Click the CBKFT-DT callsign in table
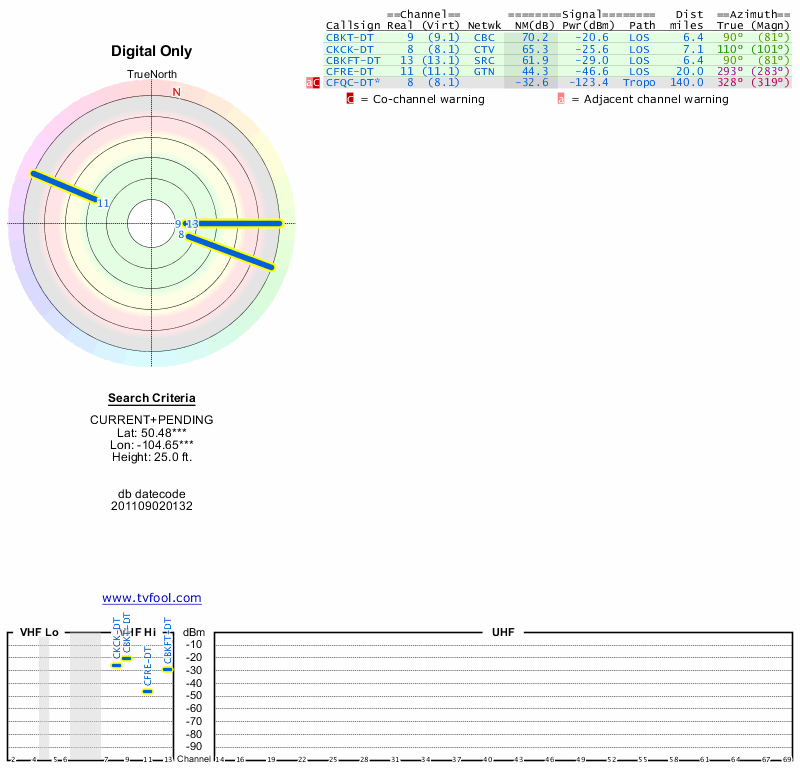Viewport: 800px width, 768px height. [x=353, y=60]
